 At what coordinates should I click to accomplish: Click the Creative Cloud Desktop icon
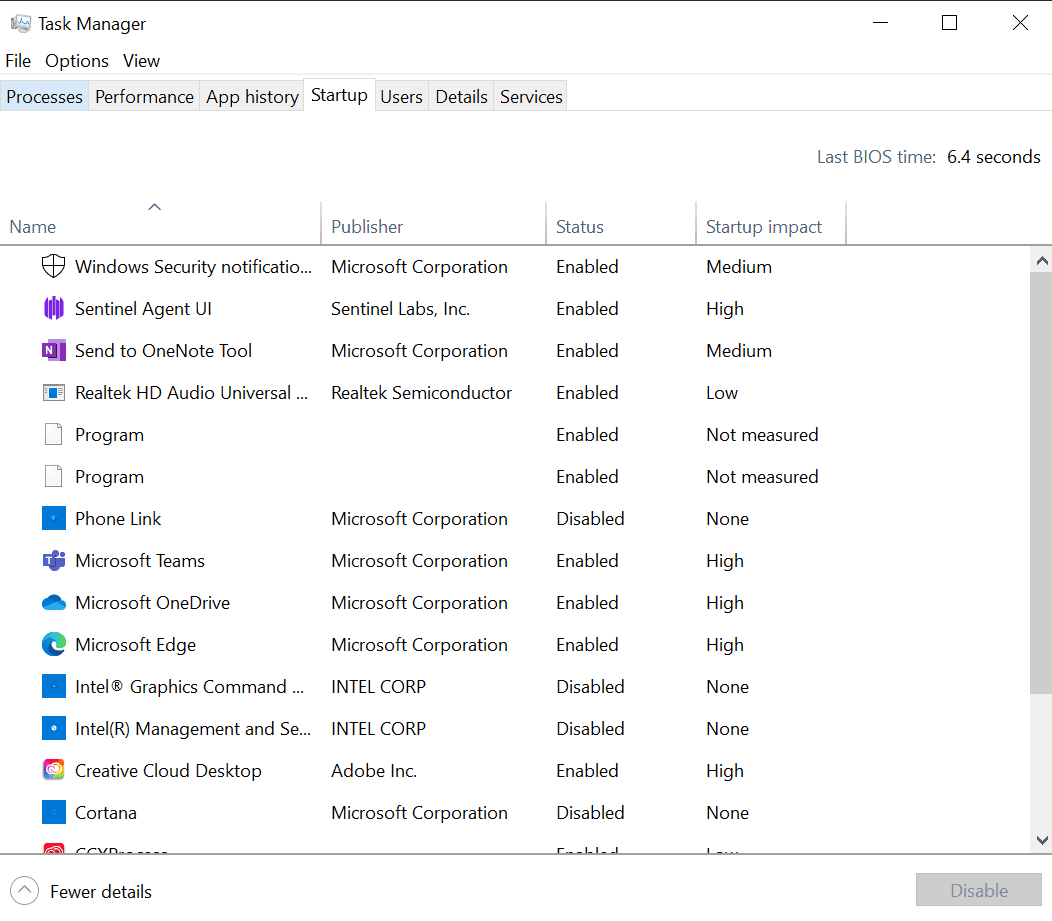(x=54, y=770)
